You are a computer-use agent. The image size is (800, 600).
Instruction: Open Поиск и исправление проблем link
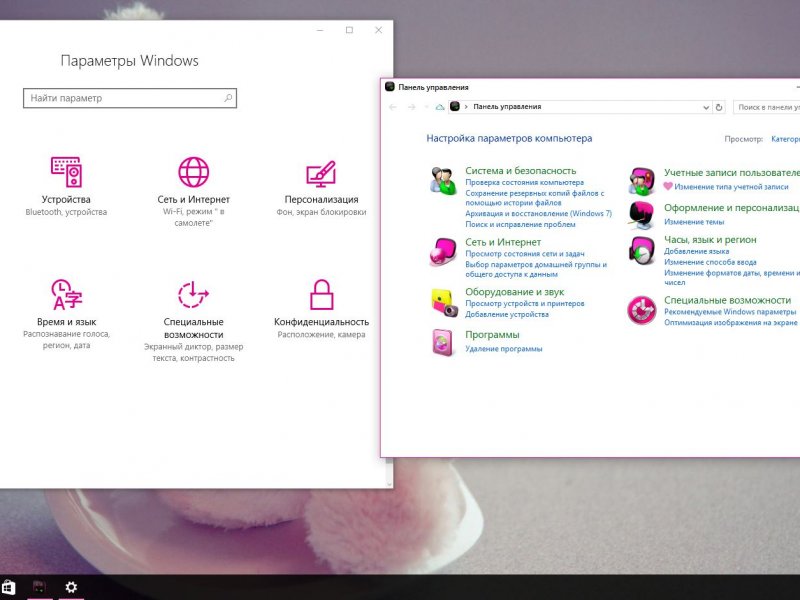(x=520, y=224)
